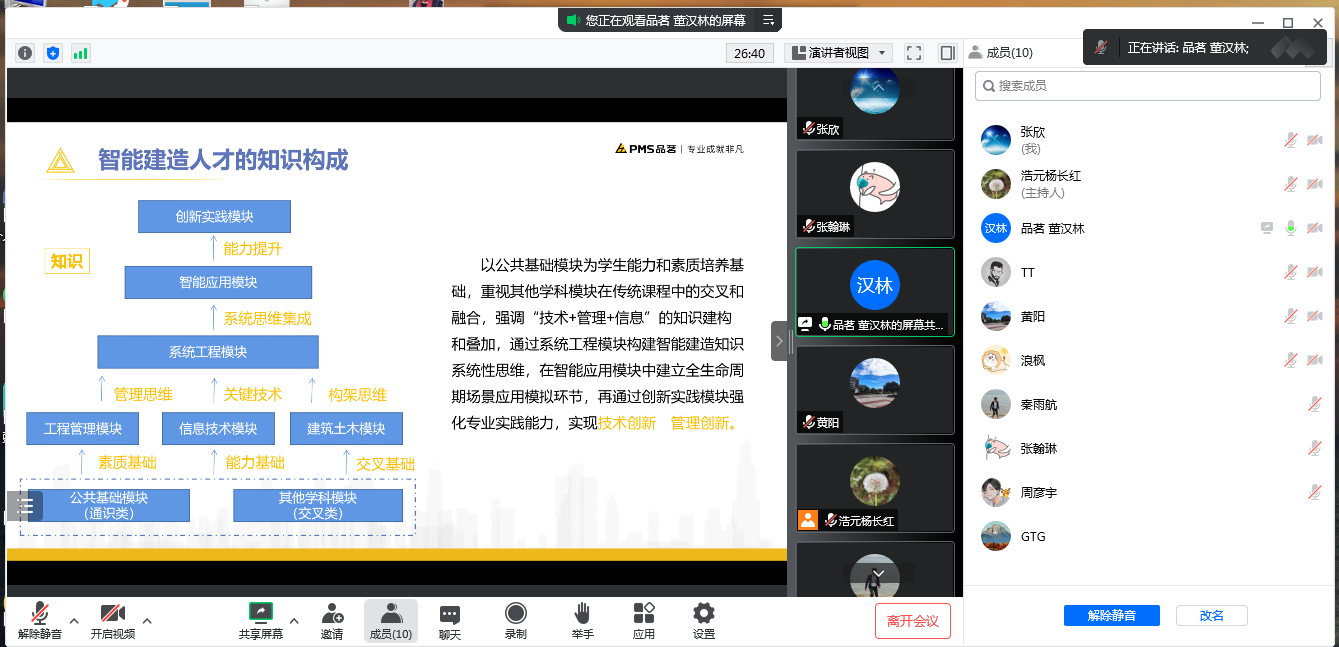Open 应用 apps icon
The width and height of the screenshot is (1339, 647).
[x=644, y=620]
